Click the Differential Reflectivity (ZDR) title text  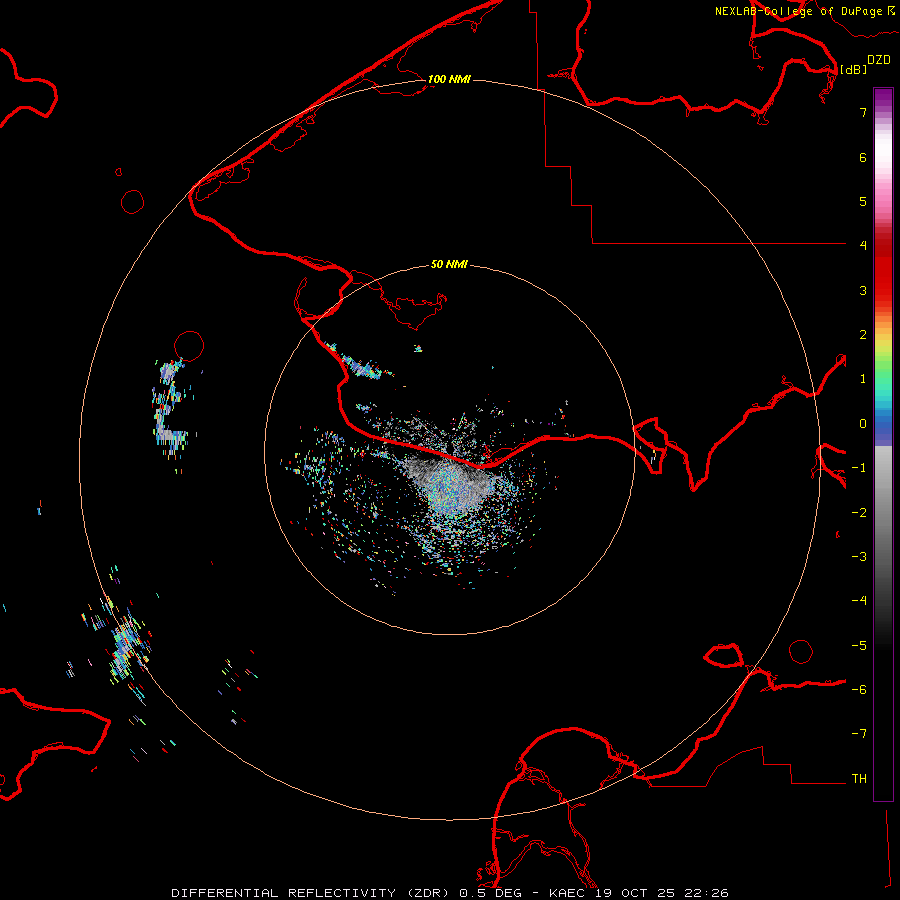311,893
